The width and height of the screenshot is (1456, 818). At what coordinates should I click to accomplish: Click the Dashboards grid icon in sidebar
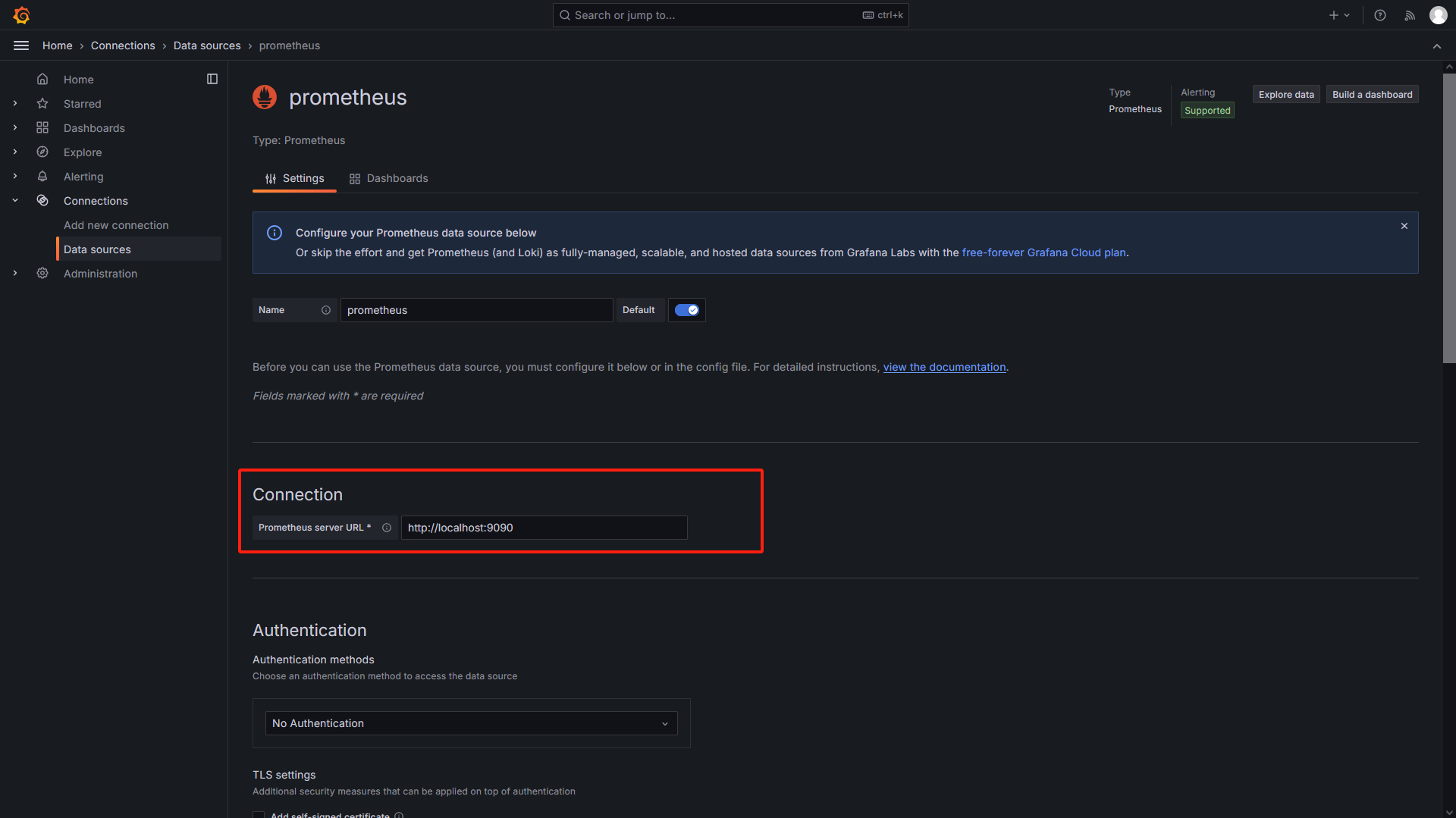(42, 128)
